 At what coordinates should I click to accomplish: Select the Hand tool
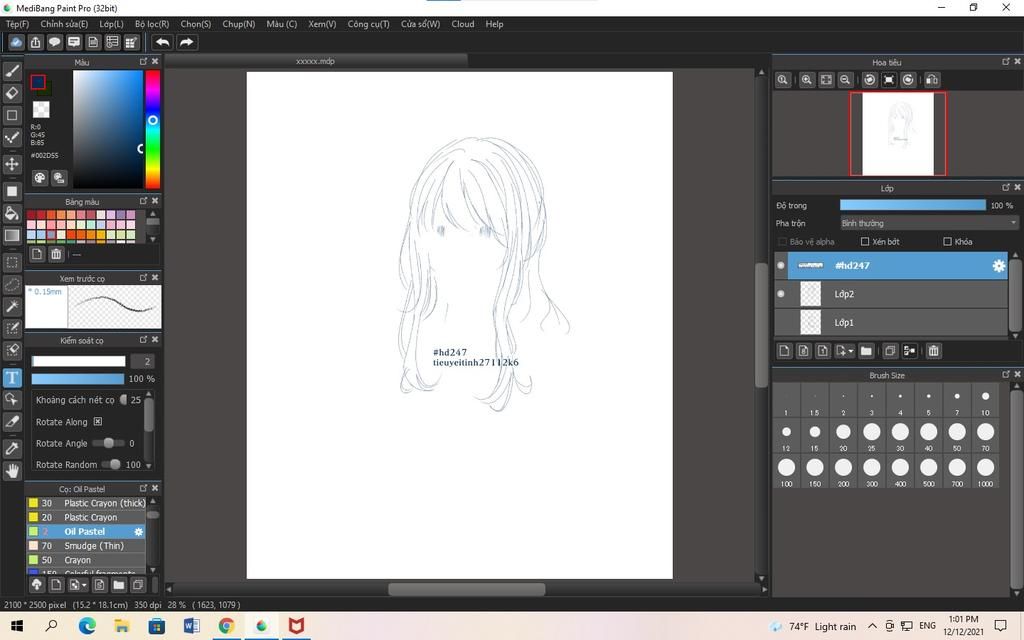12,471
